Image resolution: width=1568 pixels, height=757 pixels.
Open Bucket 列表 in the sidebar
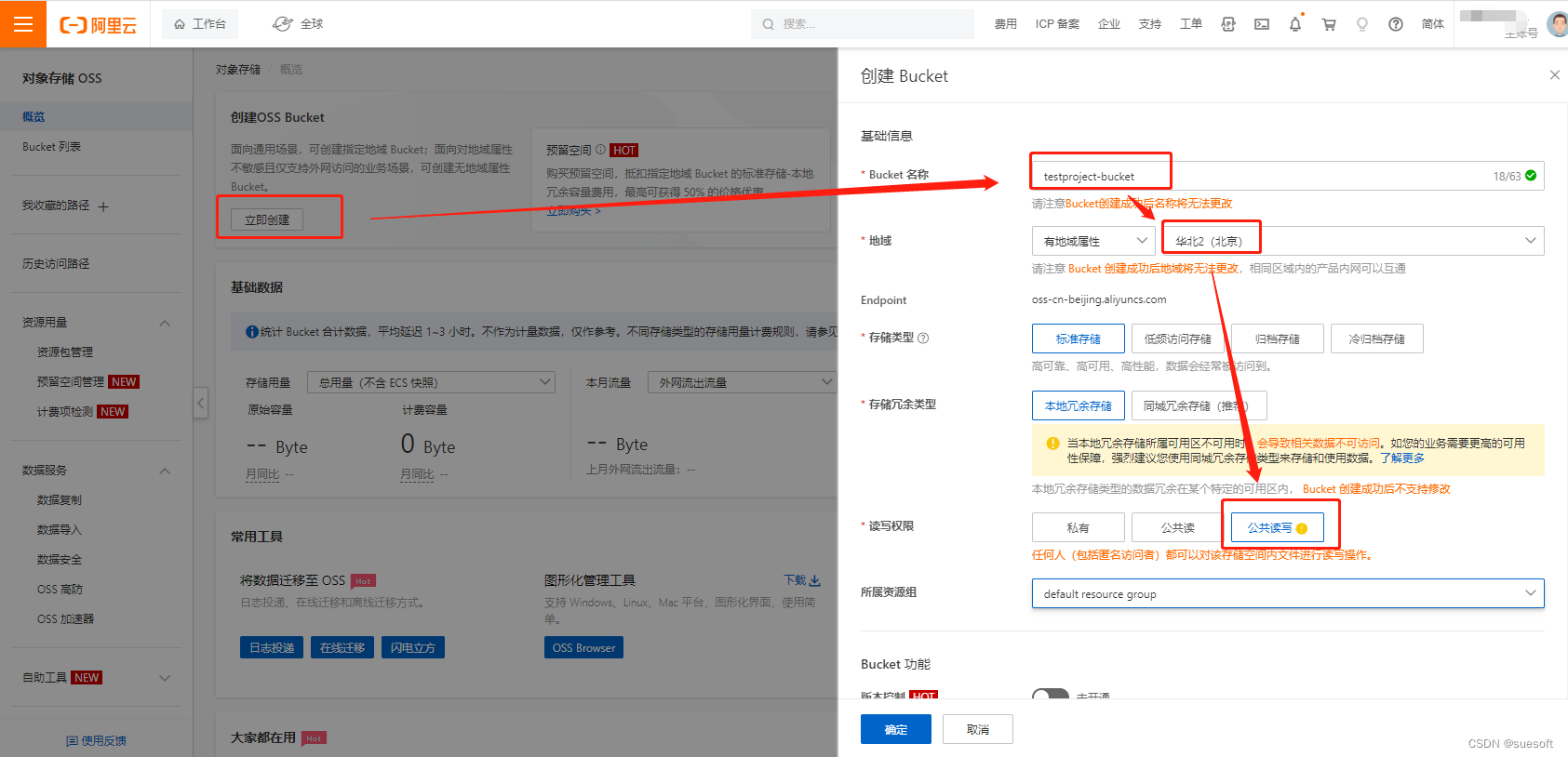(52, 147)
